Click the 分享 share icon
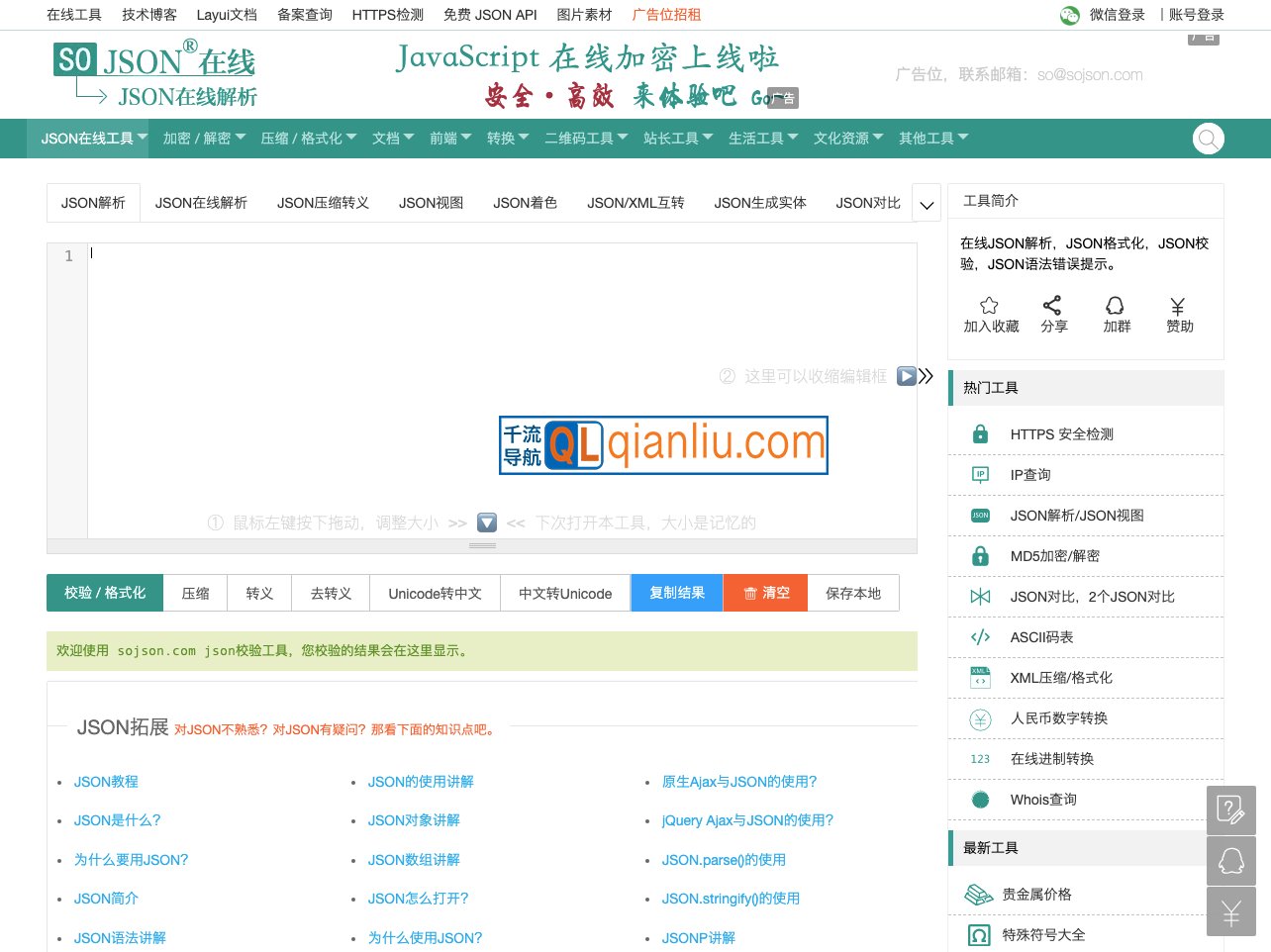 pyautogui.click(x=1053, y=305)
